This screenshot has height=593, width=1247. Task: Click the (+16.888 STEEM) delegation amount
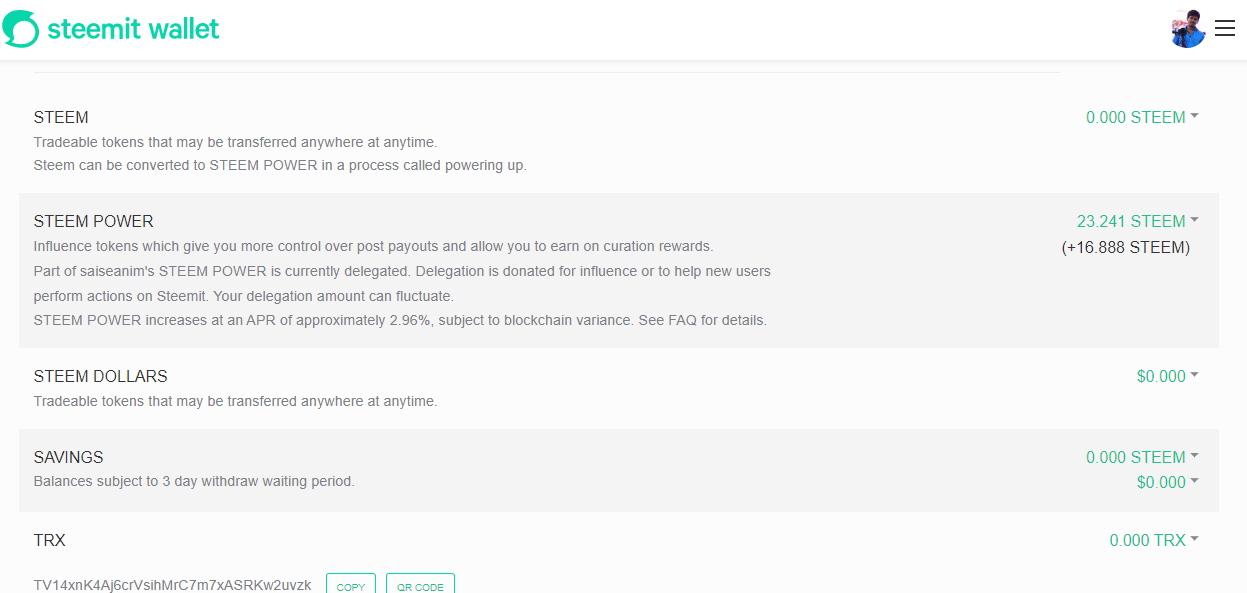(x=1125, y=247)
